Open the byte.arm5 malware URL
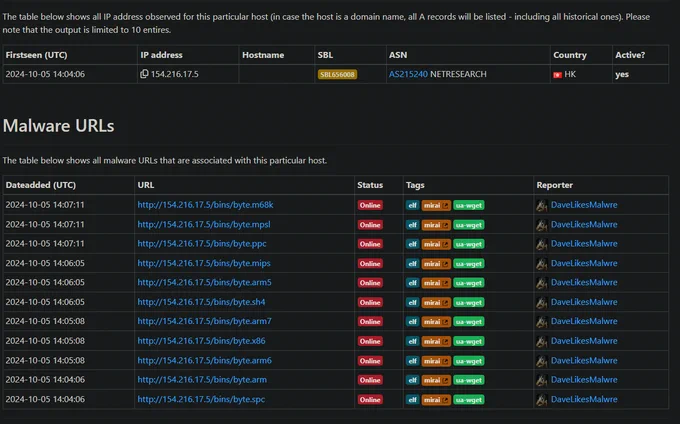The height and width of the screenshot is (424, 680). pos(205,282)
